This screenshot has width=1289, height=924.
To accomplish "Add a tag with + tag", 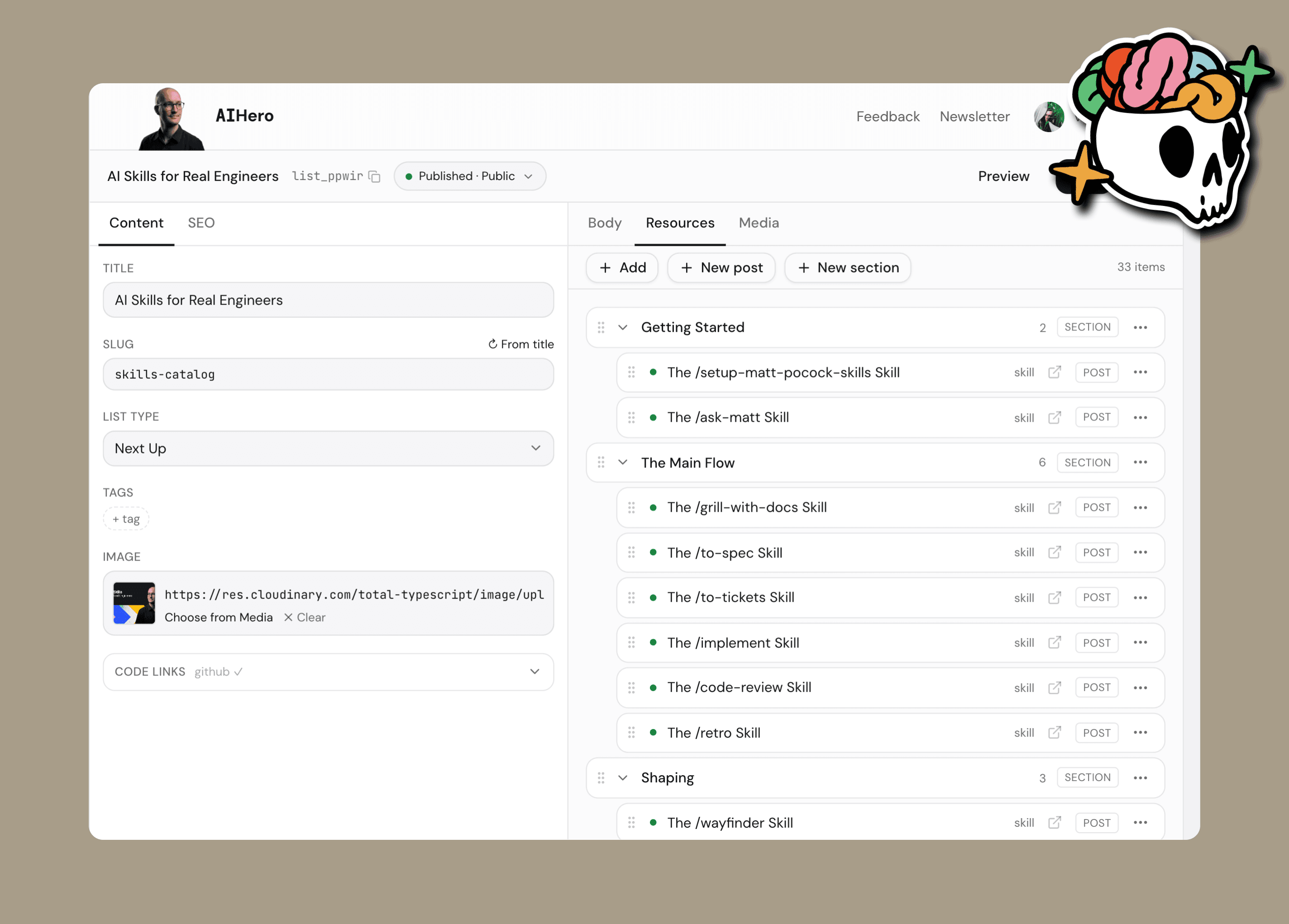I will tap(126, 519).
